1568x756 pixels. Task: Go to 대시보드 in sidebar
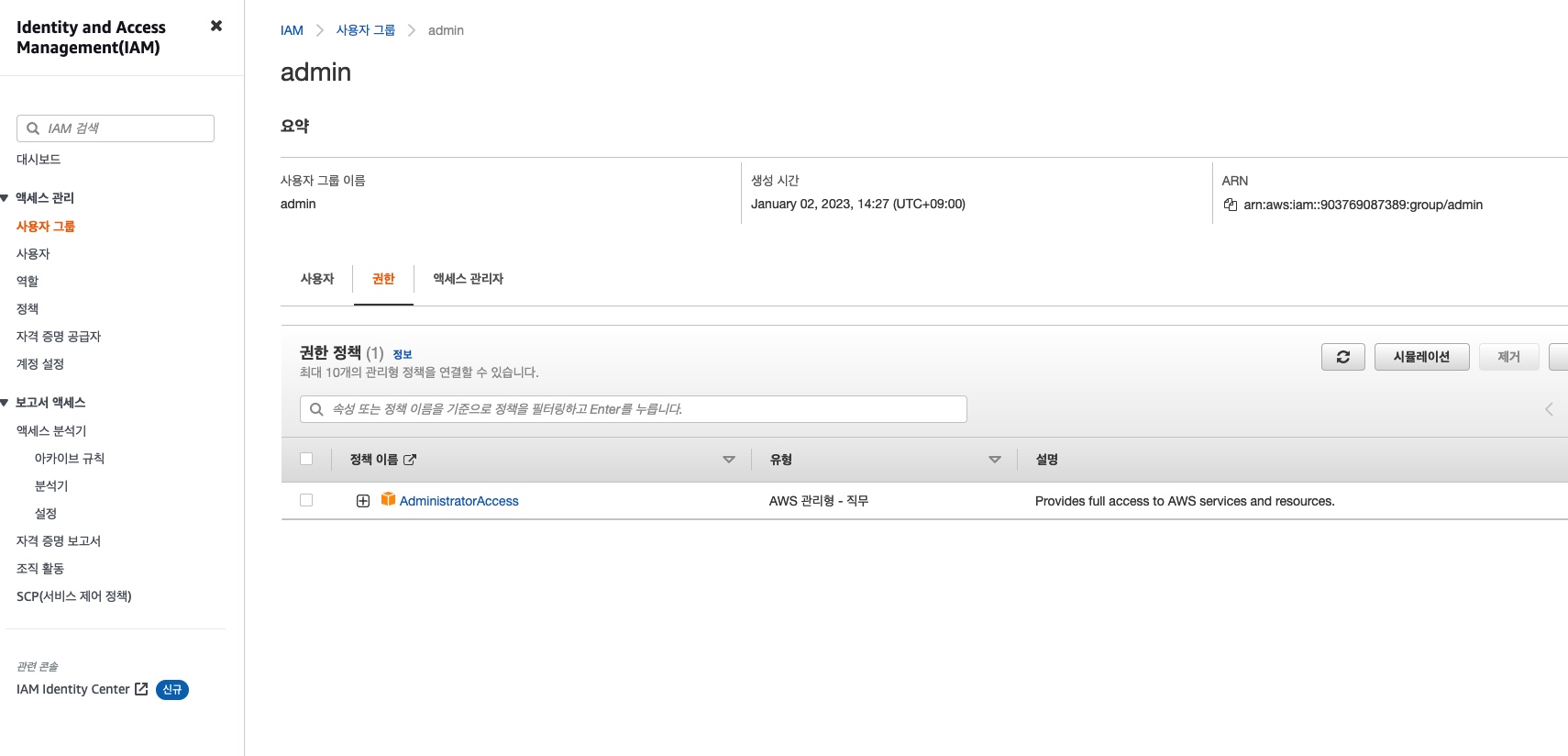click(x=39, y=160)
